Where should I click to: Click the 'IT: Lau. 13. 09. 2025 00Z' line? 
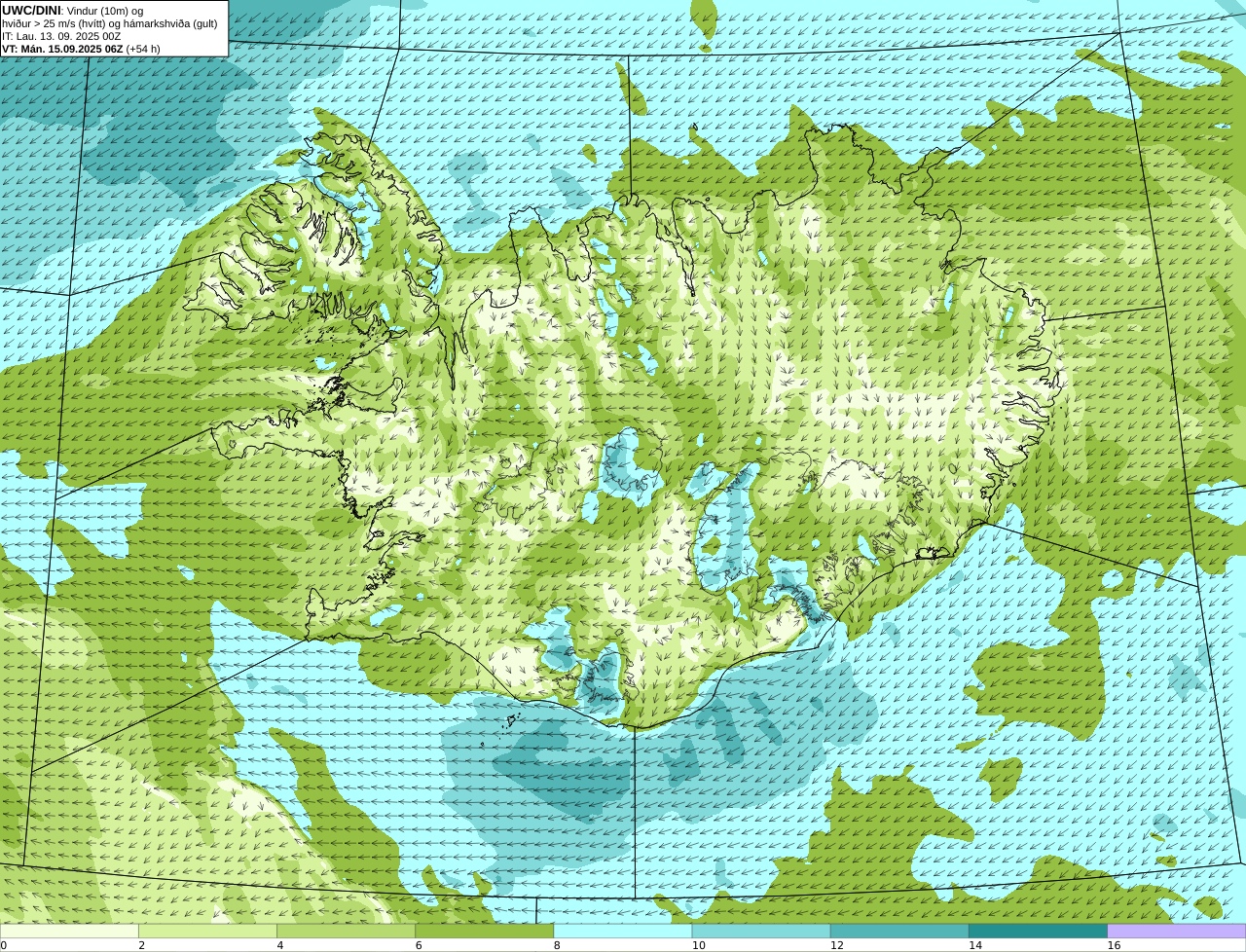click(61, 36)
